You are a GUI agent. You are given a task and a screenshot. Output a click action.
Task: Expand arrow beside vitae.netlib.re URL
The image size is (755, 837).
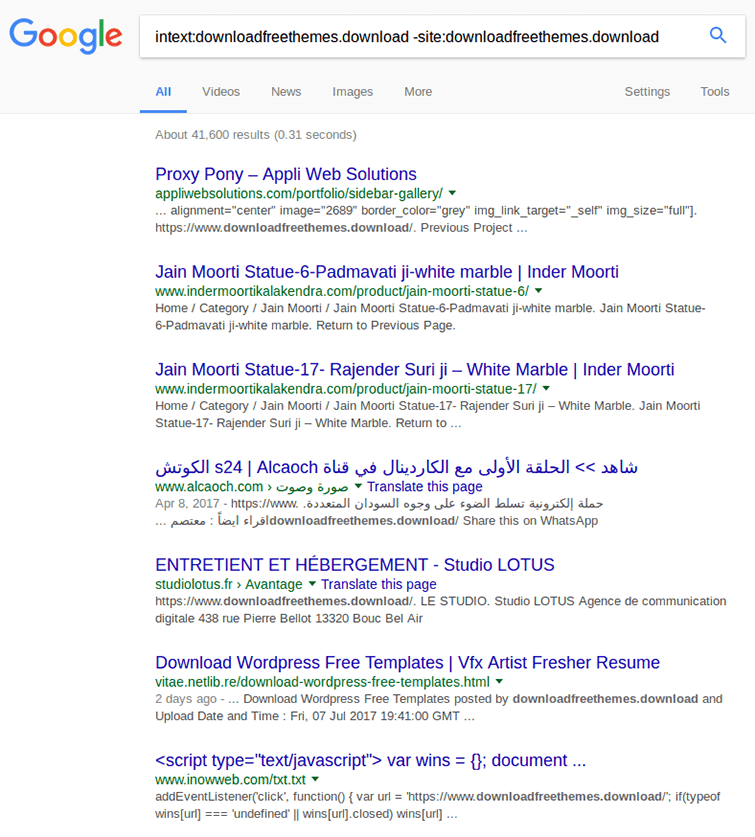[x=499, y=682]
